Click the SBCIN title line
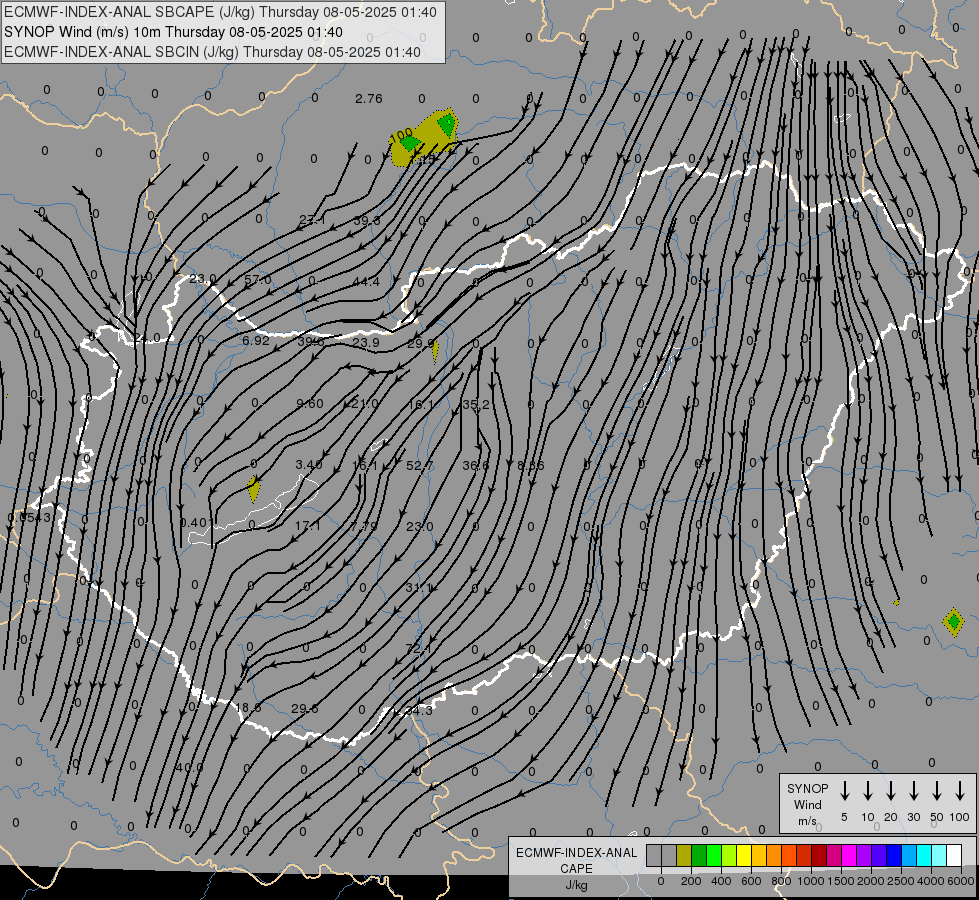Screen dimensions: 979x900 pos(212,52)
